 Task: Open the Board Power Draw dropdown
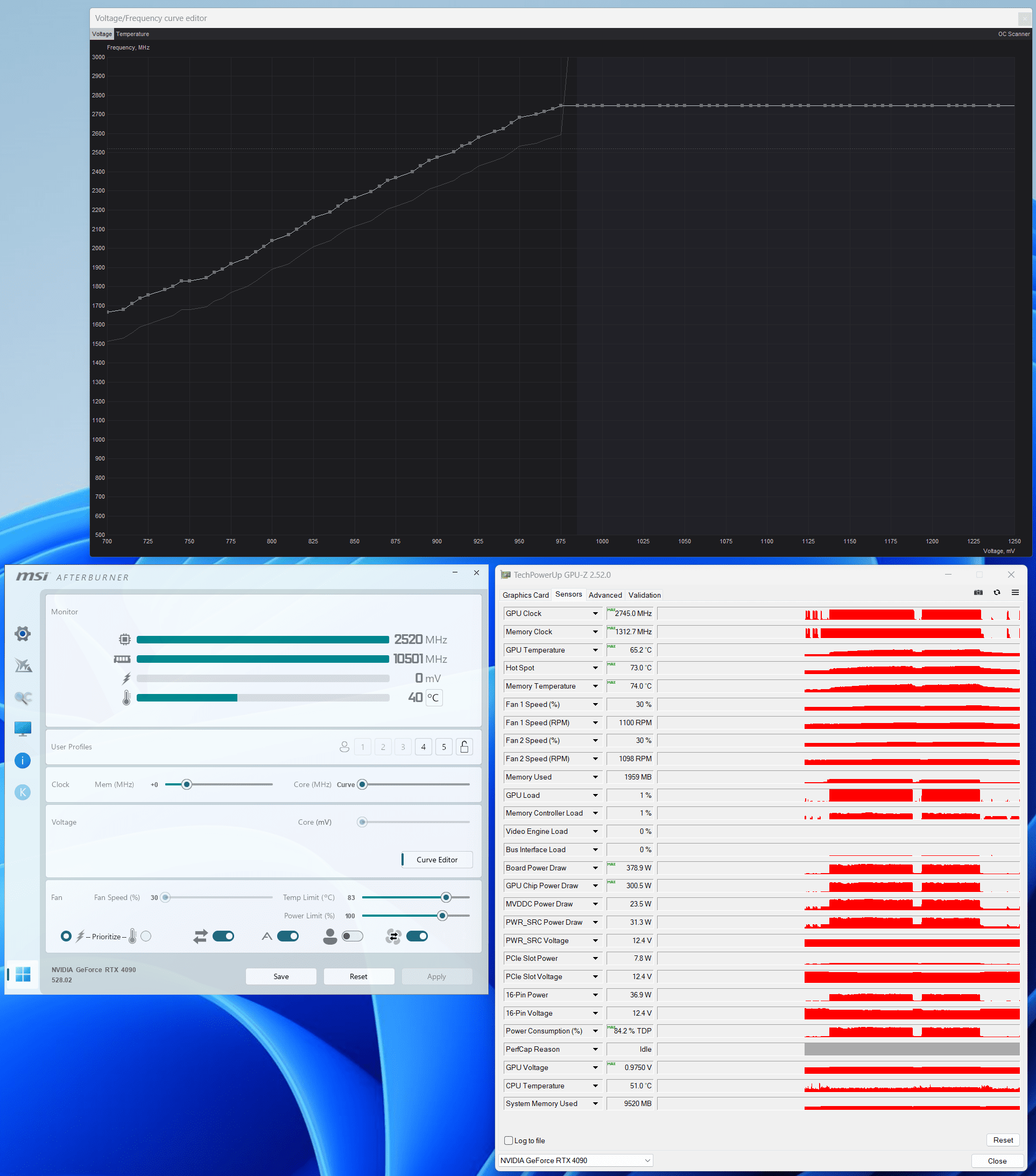click(595, 868)
